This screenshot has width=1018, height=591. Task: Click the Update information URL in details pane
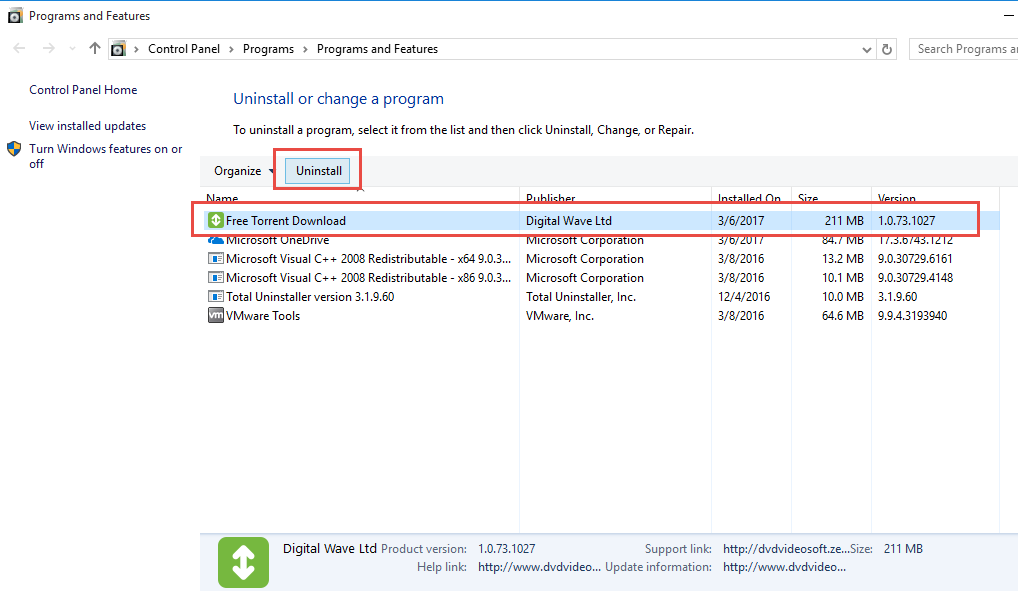(784, 567)
